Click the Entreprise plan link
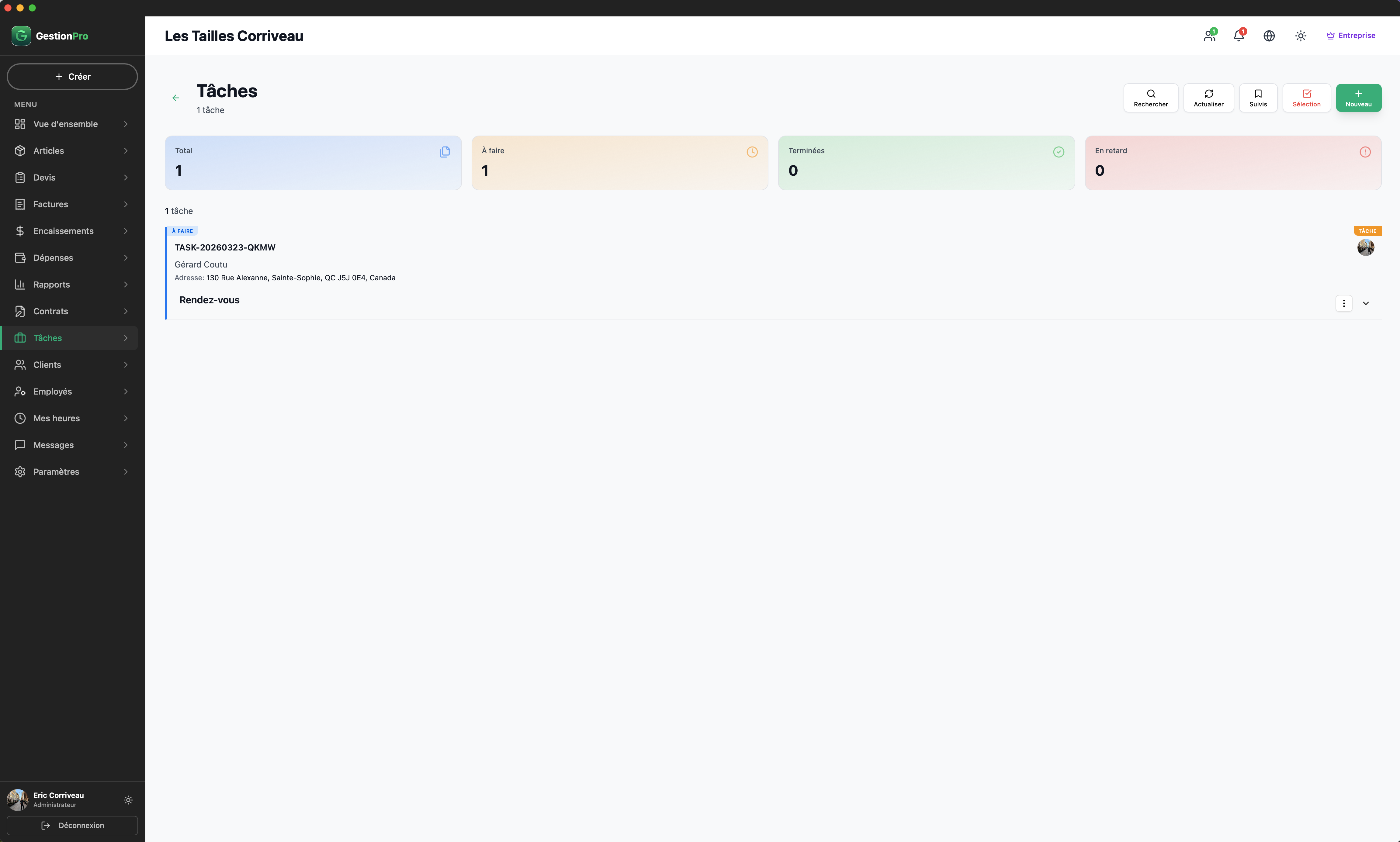The height and width of the screenshot is (842, 1400). click(1351, 35)
